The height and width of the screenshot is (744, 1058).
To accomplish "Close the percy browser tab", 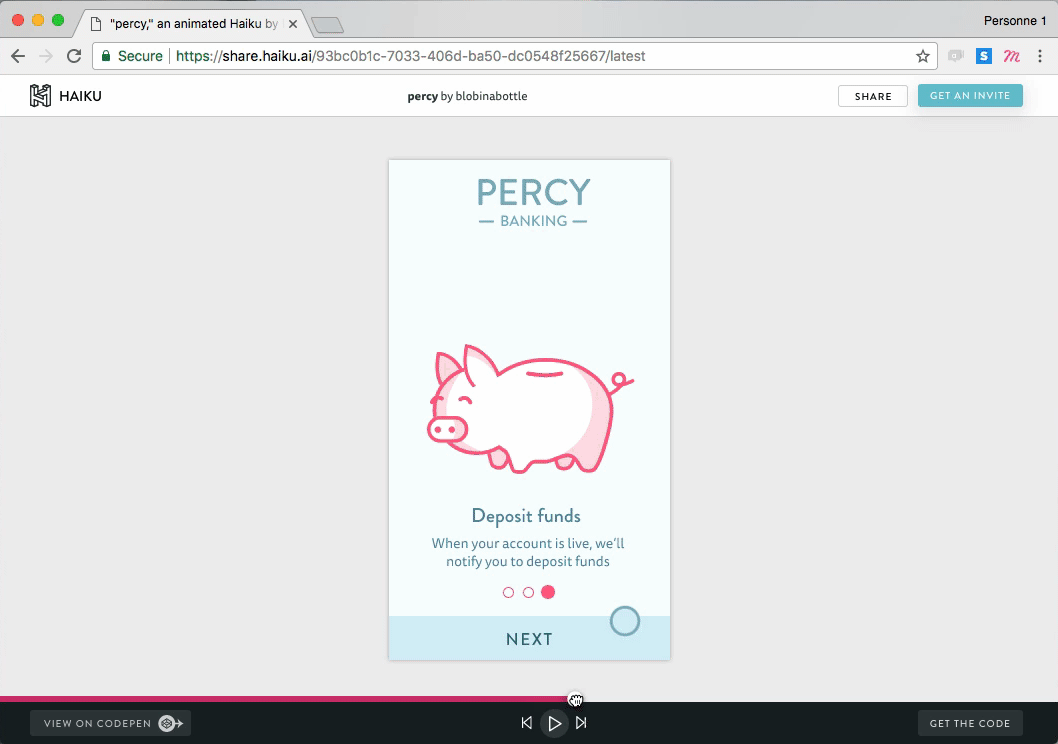I will point(293,23).
